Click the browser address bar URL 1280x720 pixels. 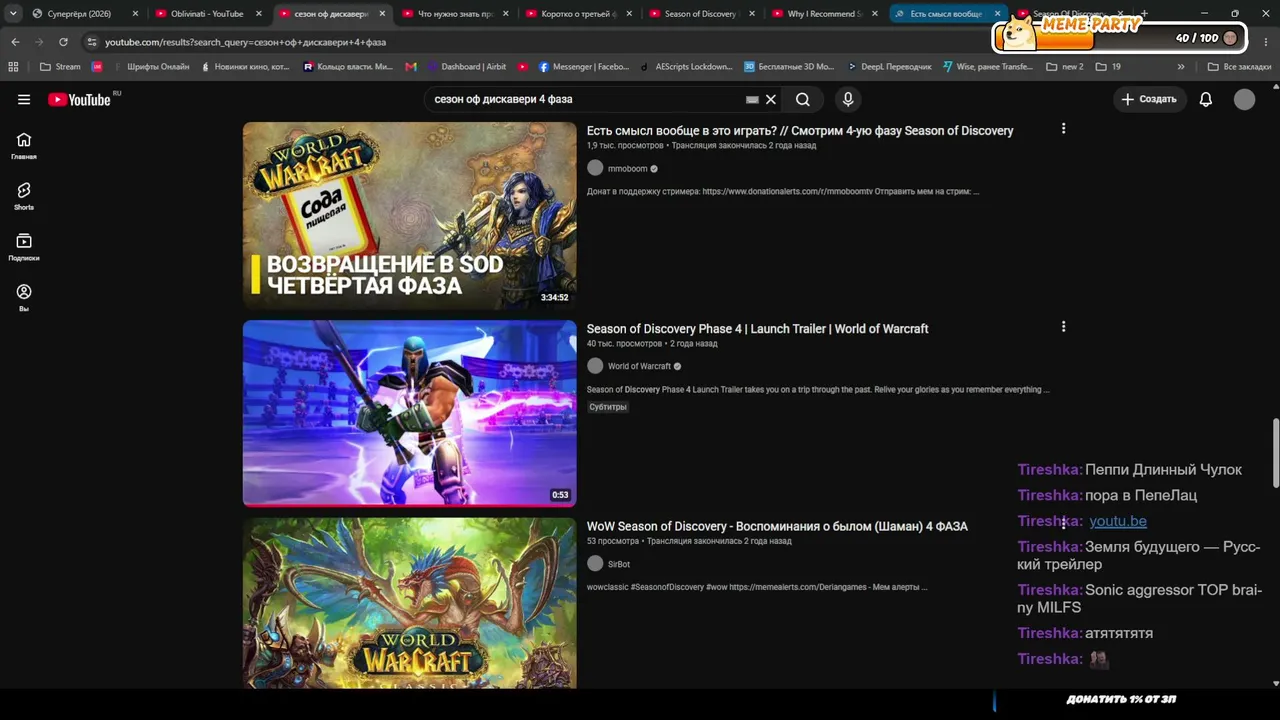point(245,42)
